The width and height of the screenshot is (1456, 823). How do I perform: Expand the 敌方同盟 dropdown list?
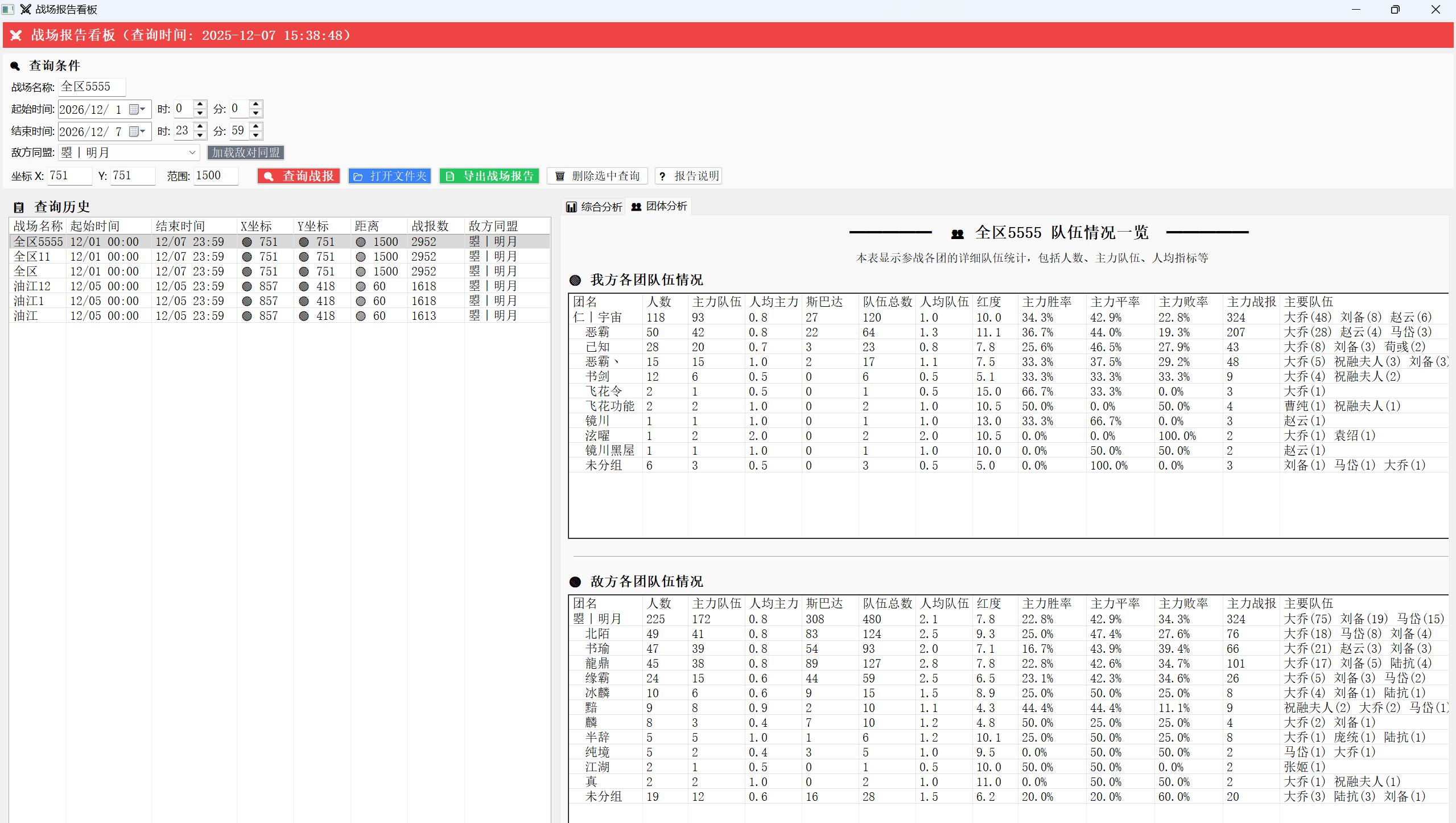coord(192,153)
